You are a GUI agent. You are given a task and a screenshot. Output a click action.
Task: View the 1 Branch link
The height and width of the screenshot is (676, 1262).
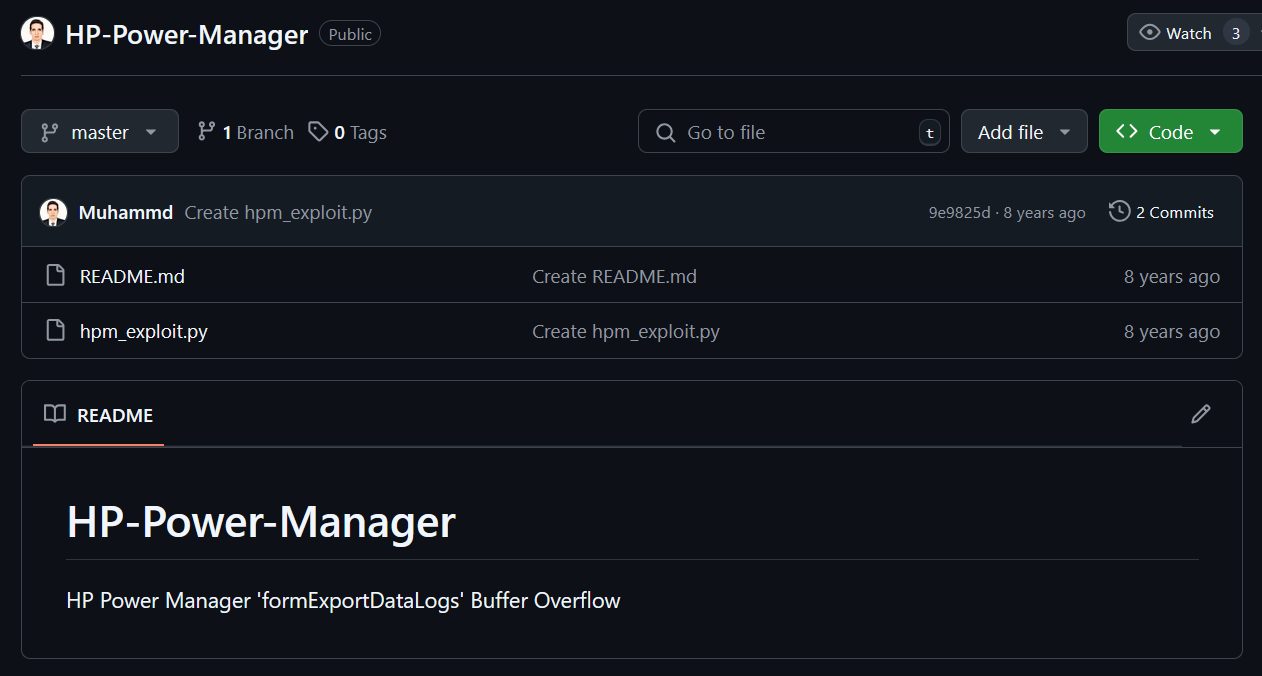(x=245, y=132)
